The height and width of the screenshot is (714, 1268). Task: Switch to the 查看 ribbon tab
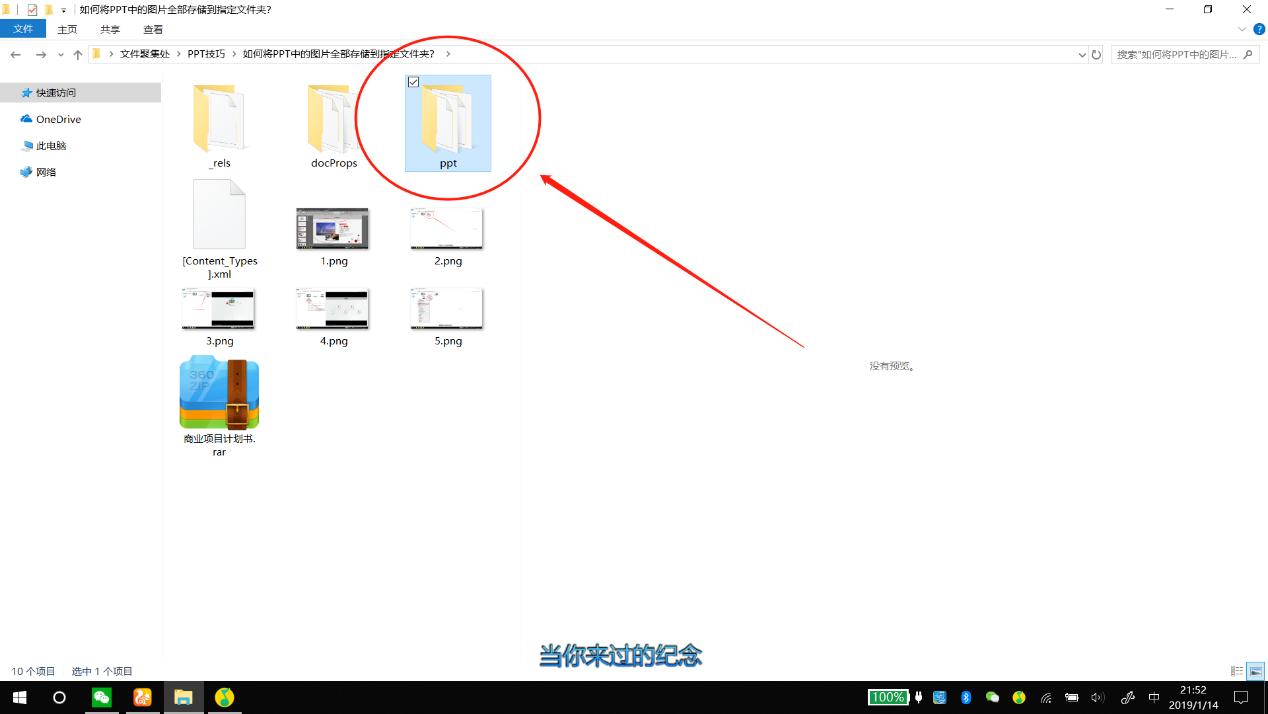[153, 29]
